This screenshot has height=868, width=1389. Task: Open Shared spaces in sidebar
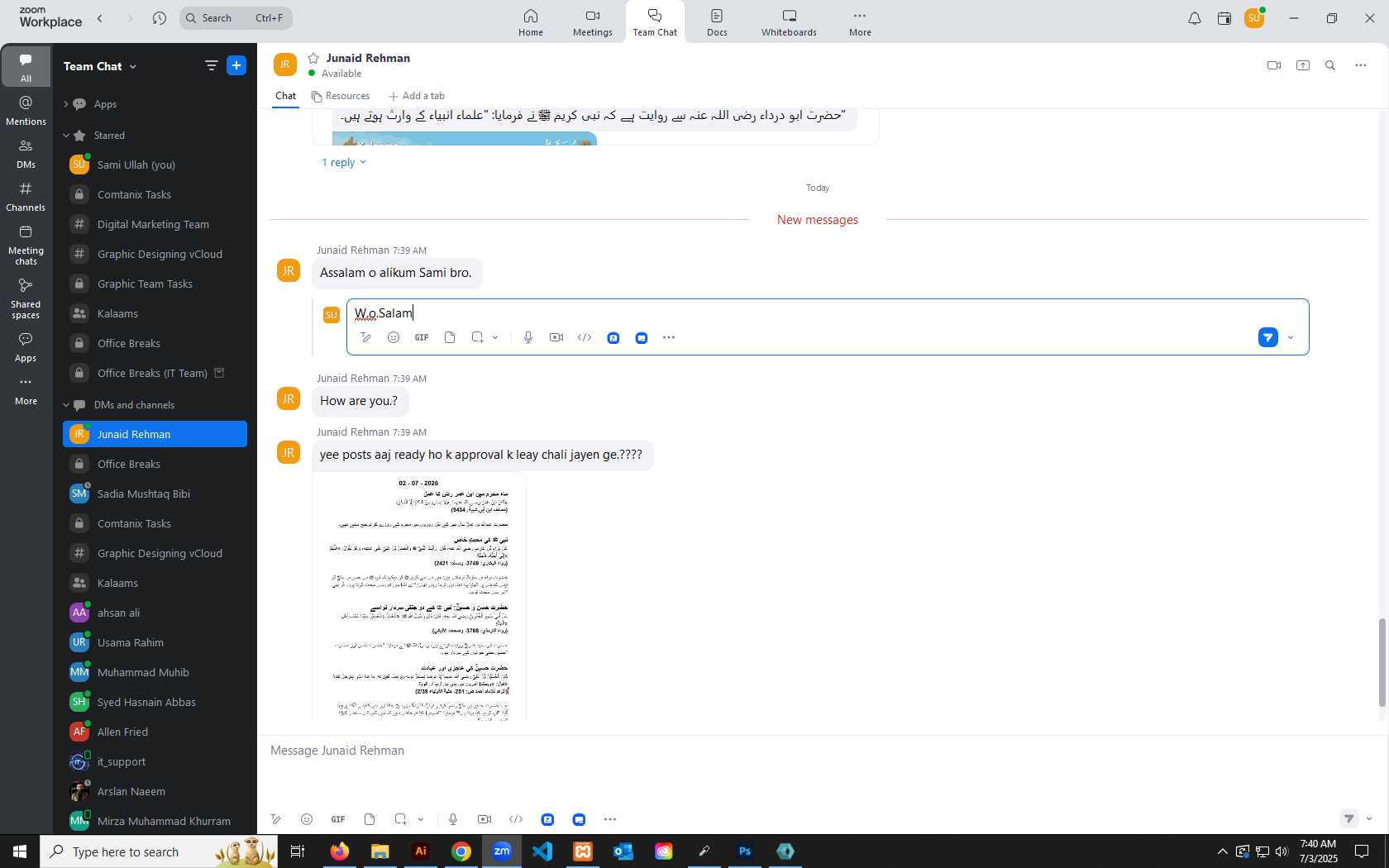tap(26, 298)
